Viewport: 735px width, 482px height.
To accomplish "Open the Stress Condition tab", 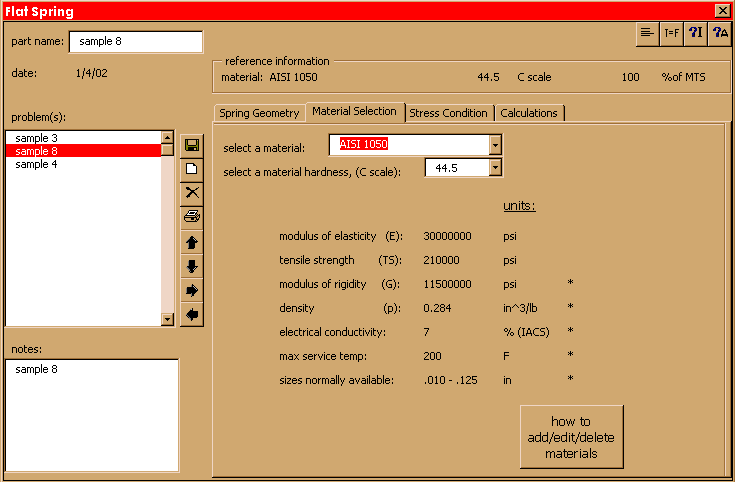I will point(449,113).
